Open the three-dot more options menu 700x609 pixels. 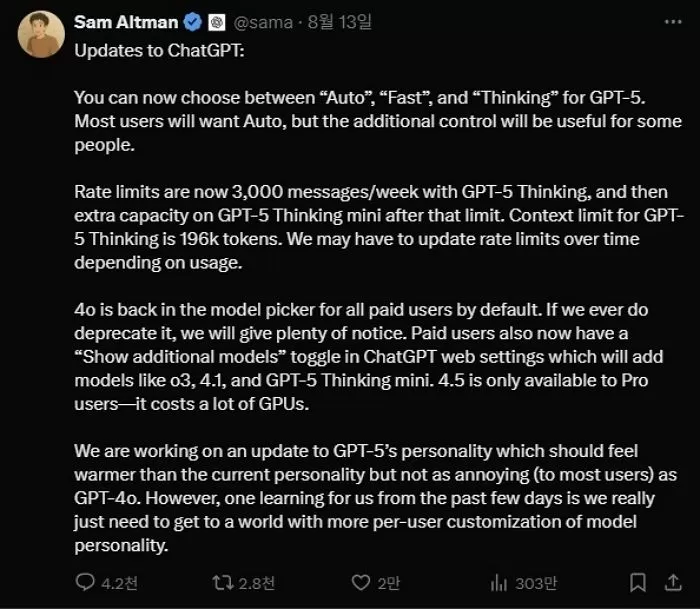673,21
